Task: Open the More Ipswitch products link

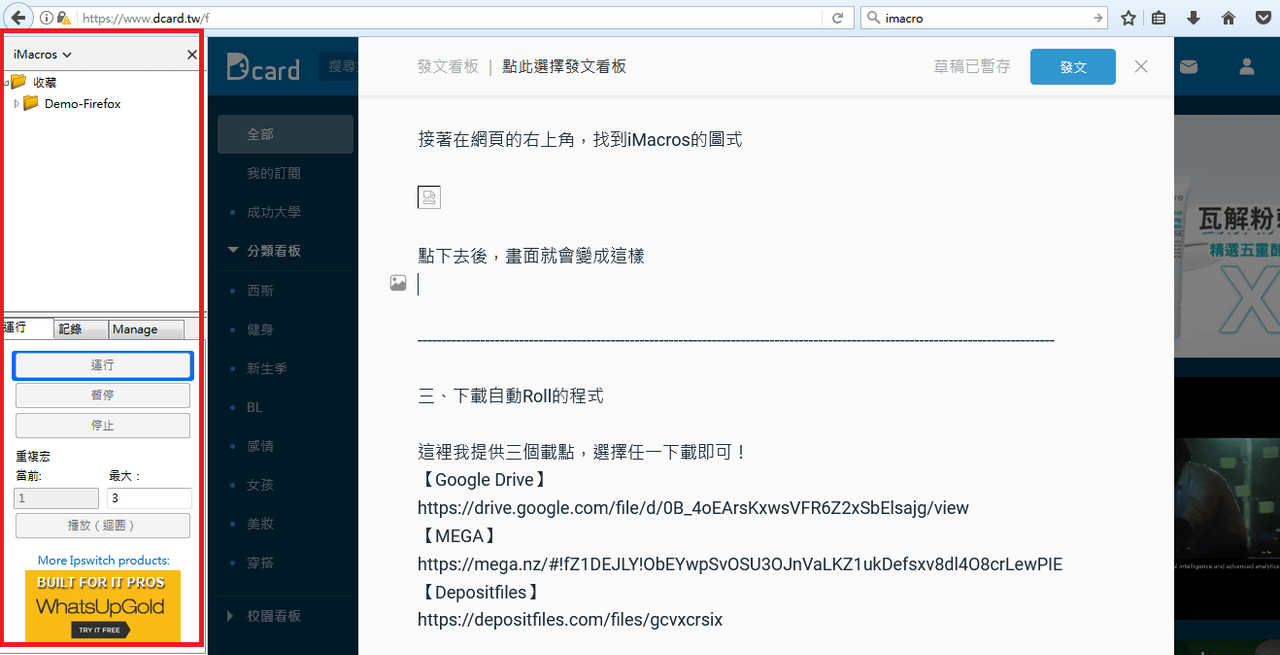Action: click(103, 560)
